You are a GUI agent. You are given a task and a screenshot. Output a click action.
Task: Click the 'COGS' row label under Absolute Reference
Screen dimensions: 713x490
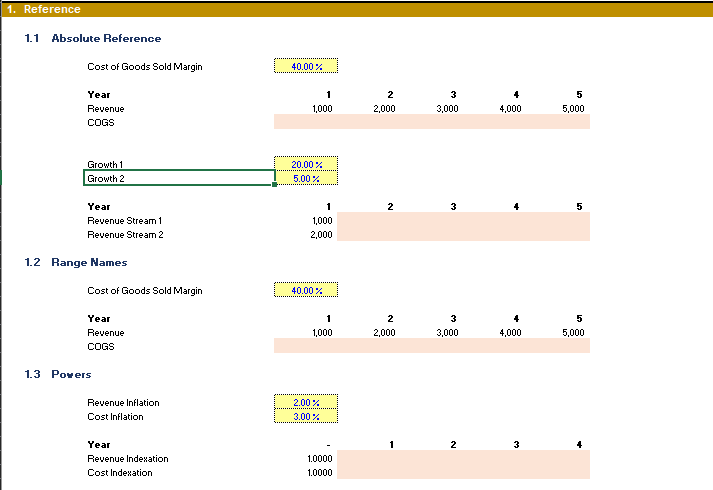coord(100,122)
